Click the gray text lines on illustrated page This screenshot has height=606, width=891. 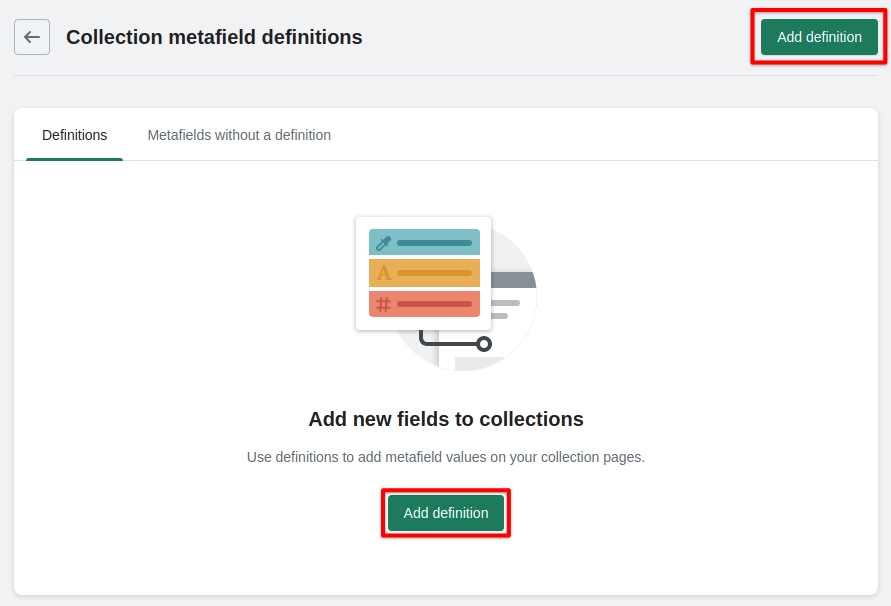click(505, 303)
